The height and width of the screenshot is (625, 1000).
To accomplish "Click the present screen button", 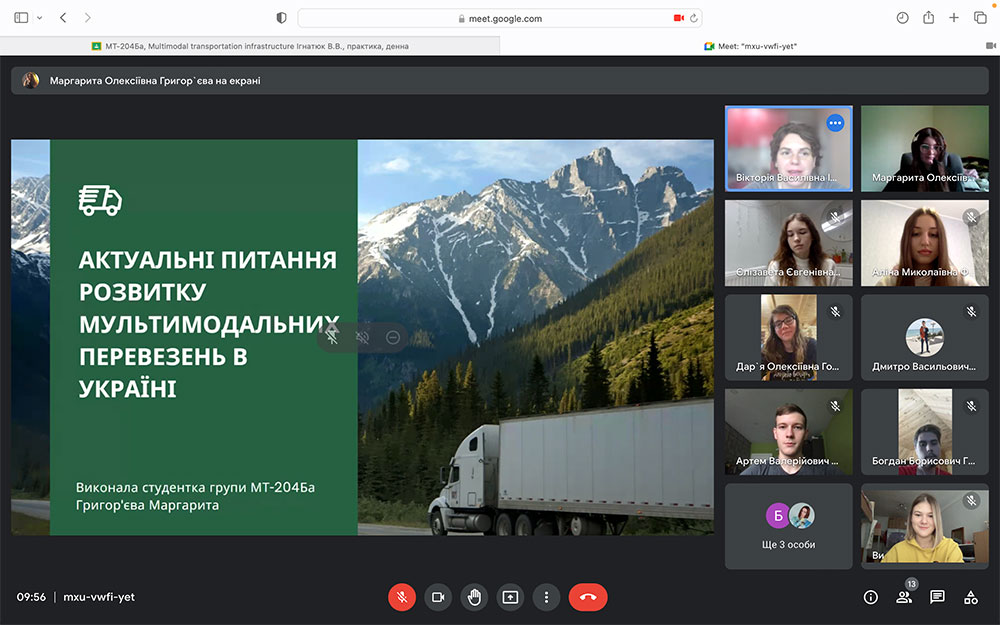I will (x=510, y=597).
